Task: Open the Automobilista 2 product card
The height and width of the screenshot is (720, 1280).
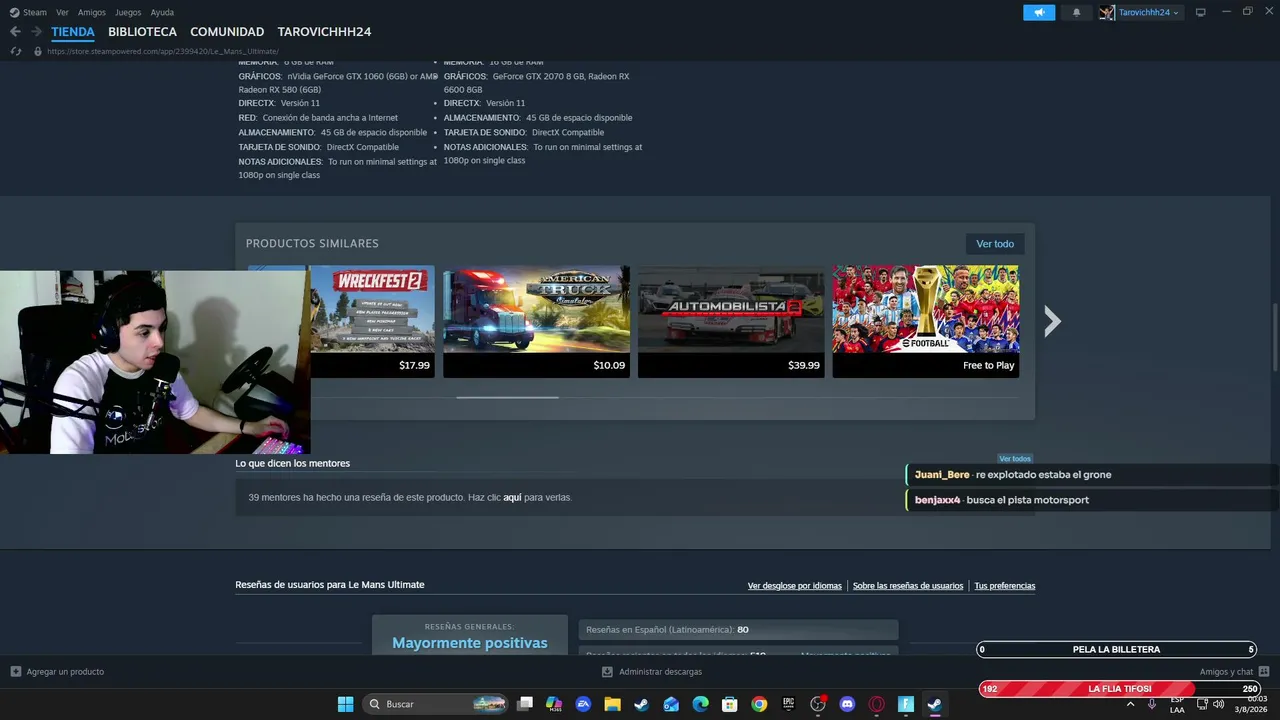Action: tap(731, 321)
